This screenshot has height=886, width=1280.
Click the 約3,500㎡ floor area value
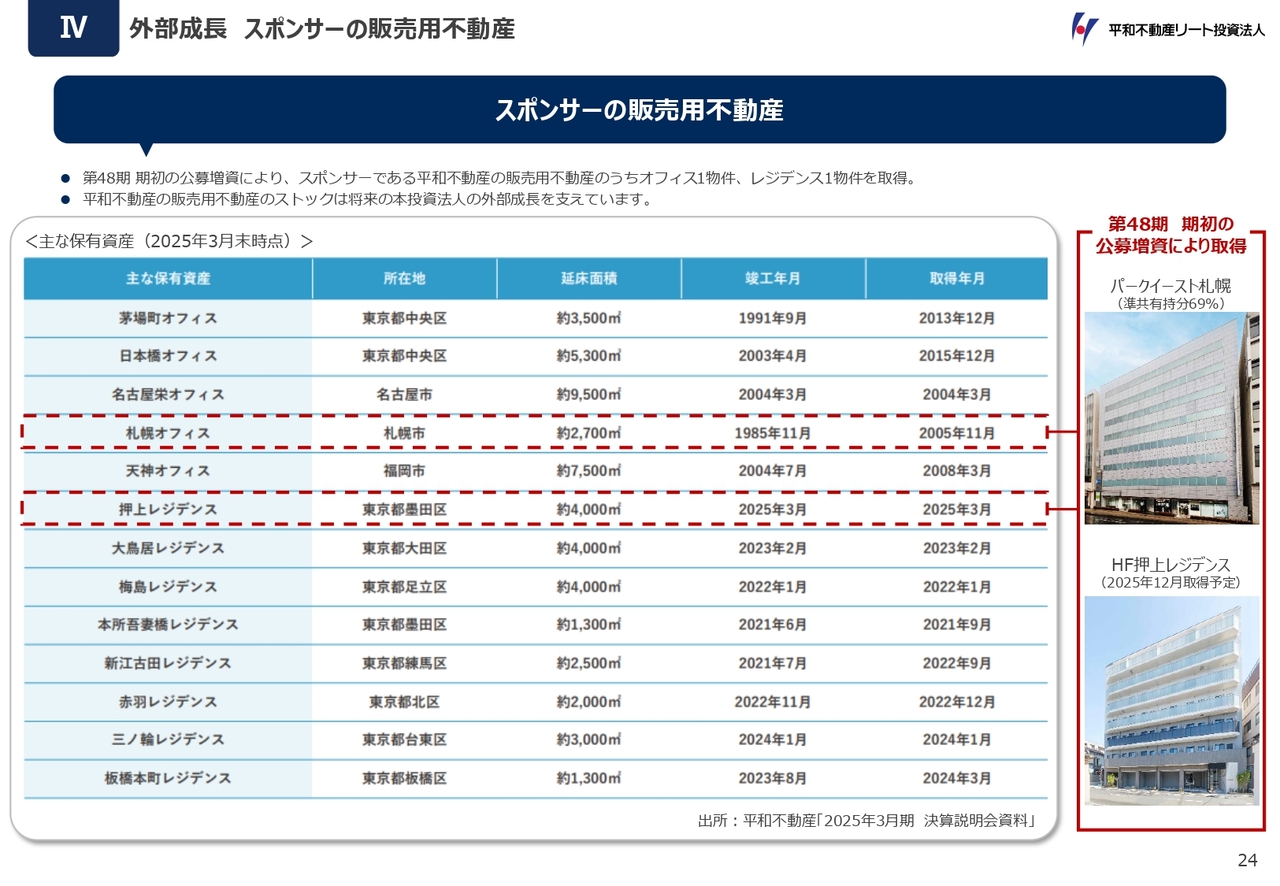point(589,318)
